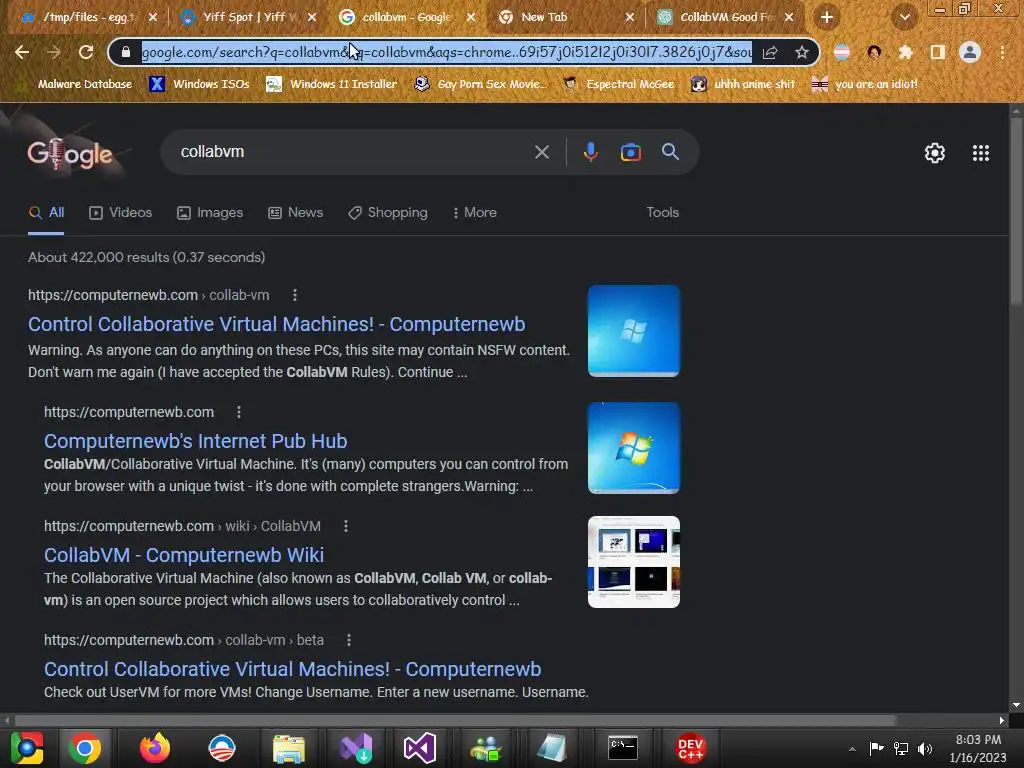Select the Videos search filter
Screen dimensions: 1024x768
point(121,213)
